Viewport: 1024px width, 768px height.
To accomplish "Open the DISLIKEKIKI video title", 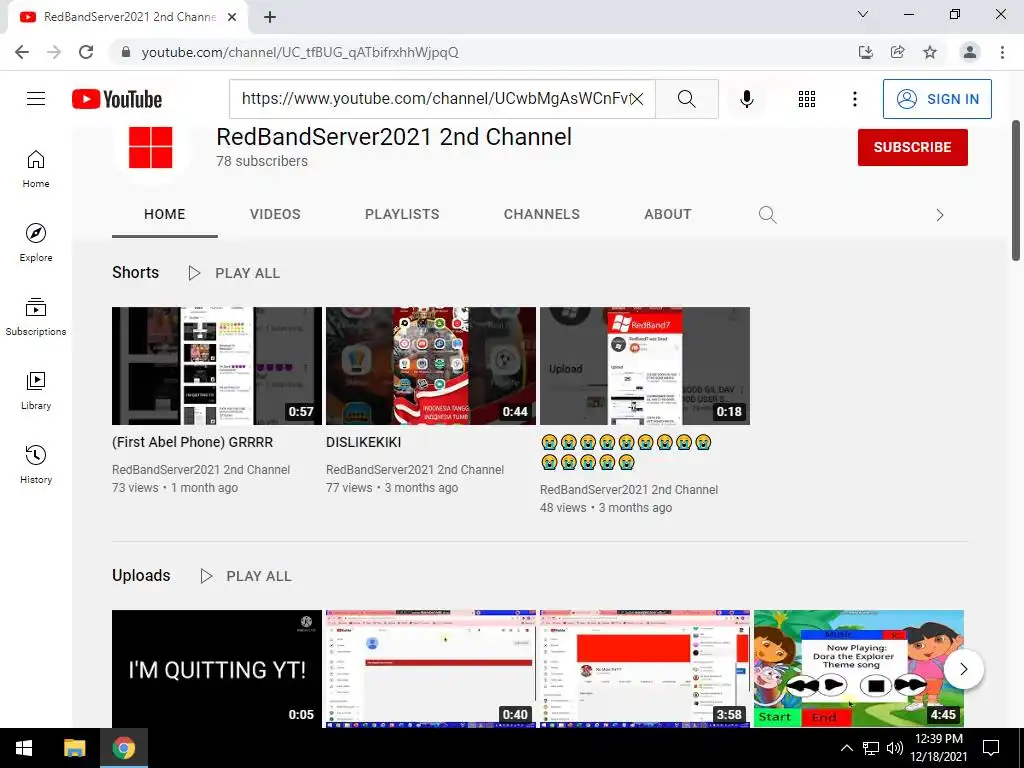I will coord(364,442).
